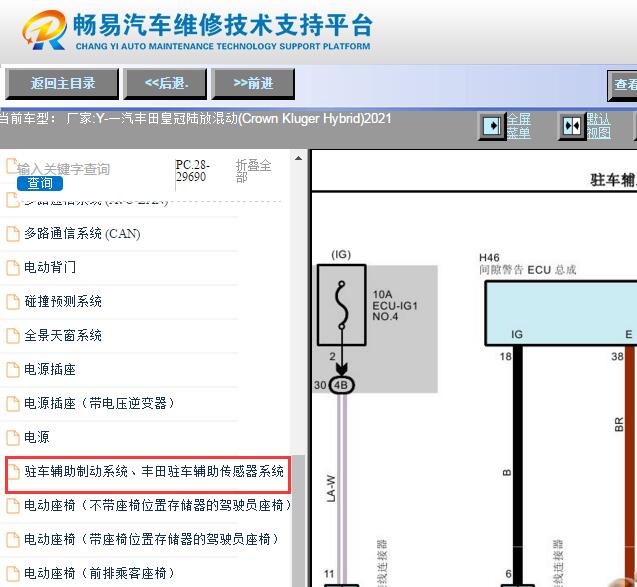Click the 10A ECU-IG1 NO.4 fuse symbol
The width and height of the screenshot is (637, 587).
[342, 305]
